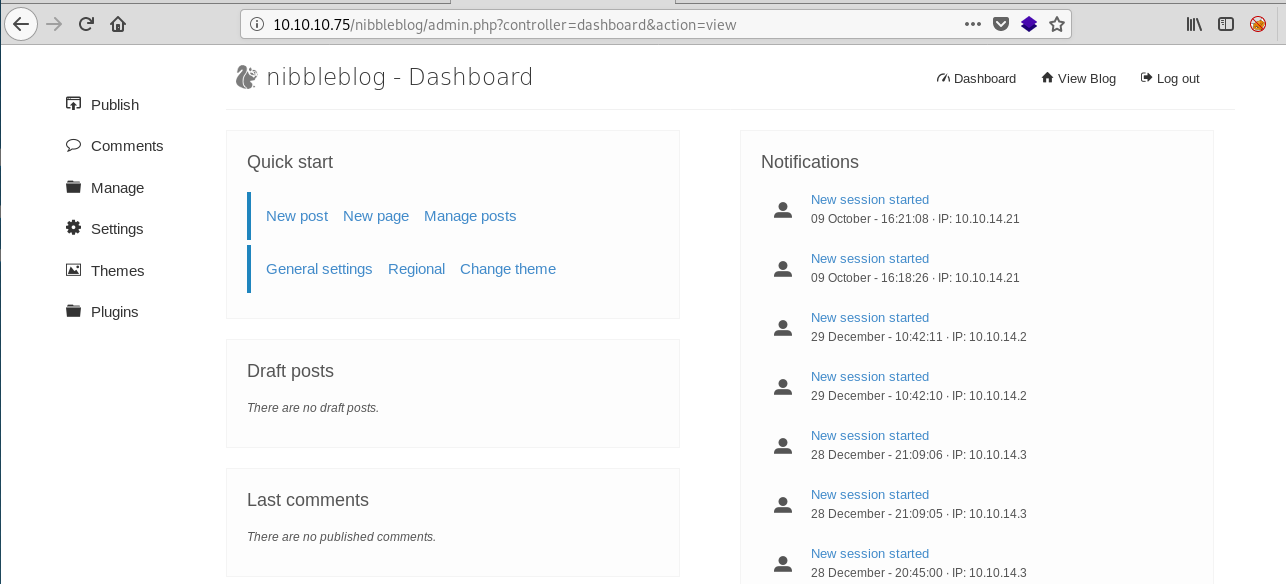Open the browser home icon
The image size is (1286, 584).
pos(118,24)
